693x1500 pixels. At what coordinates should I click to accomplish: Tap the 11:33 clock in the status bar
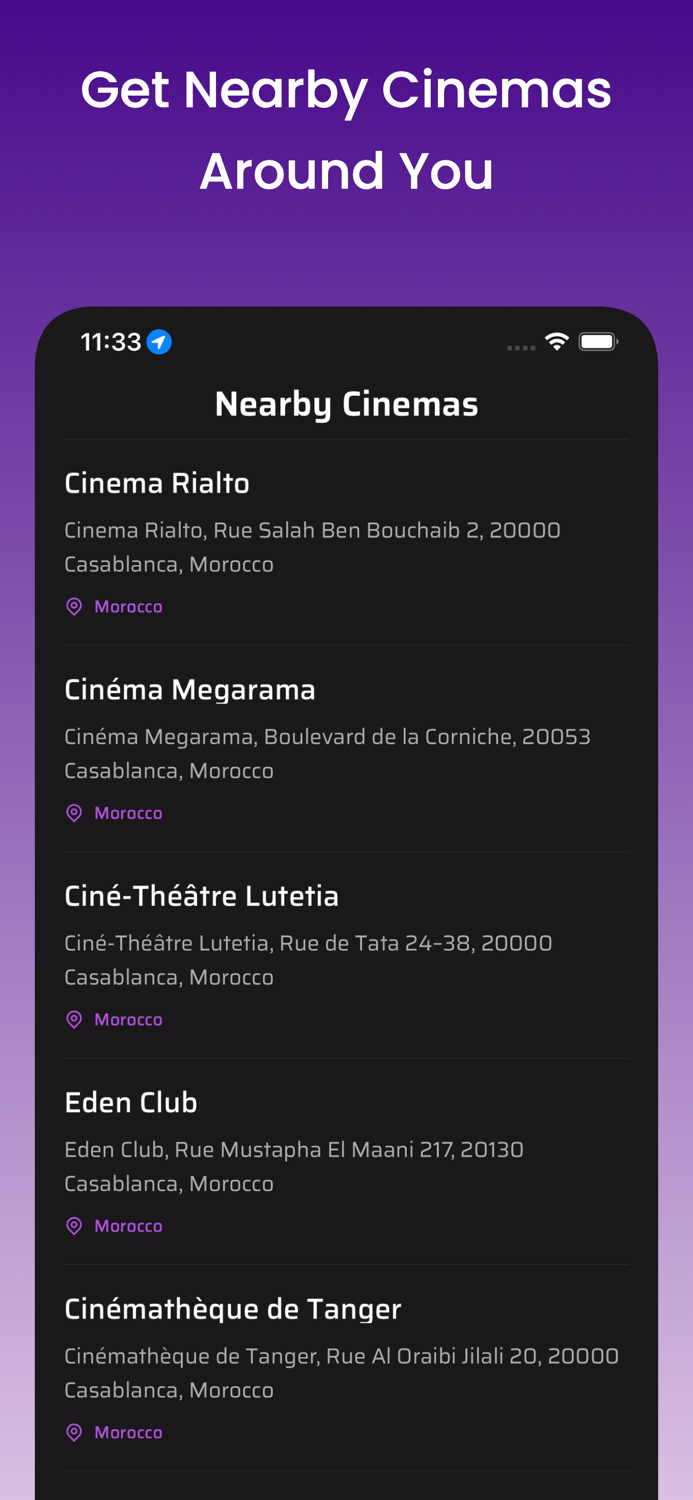(104, 341)
